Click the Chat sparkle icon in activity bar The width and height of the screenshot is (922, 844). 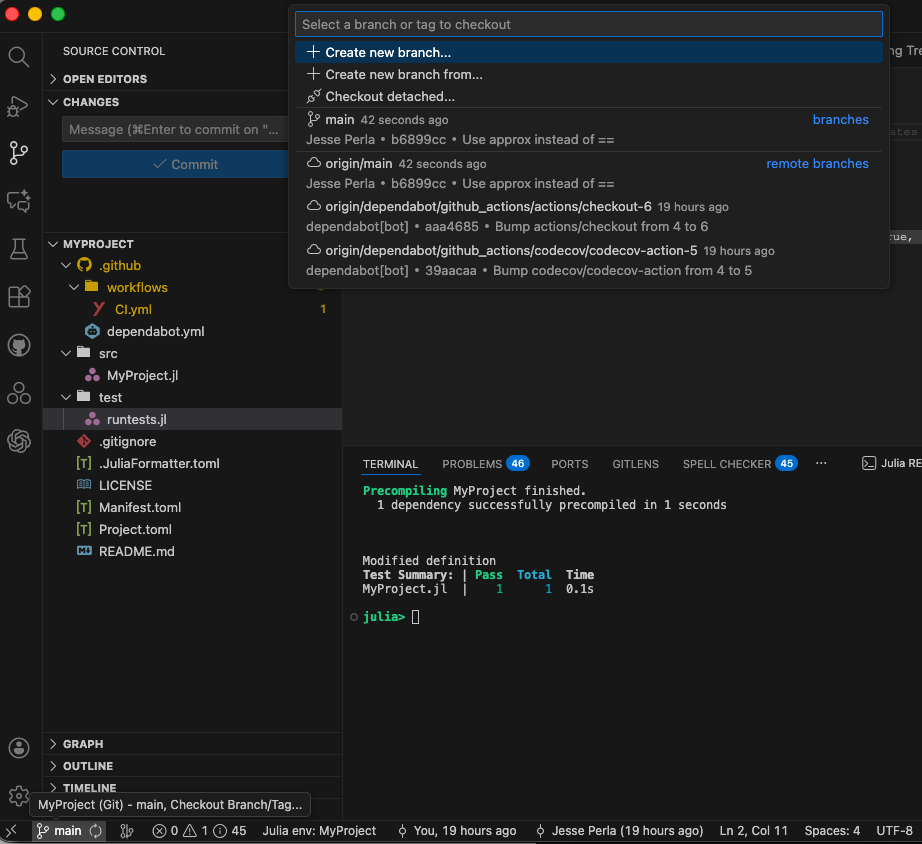(19, 201)
